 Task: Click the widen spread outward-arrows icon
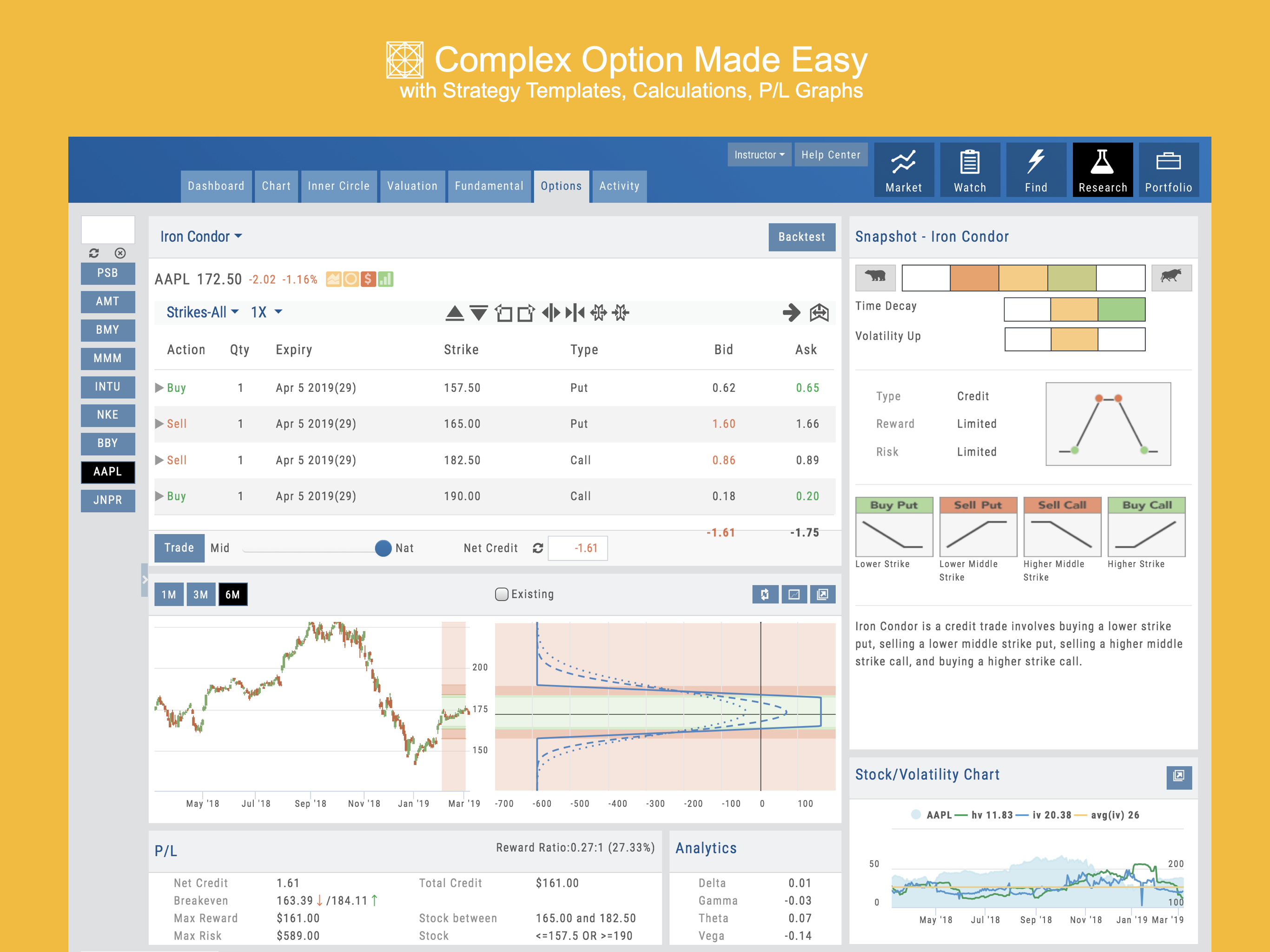(550, 313)
